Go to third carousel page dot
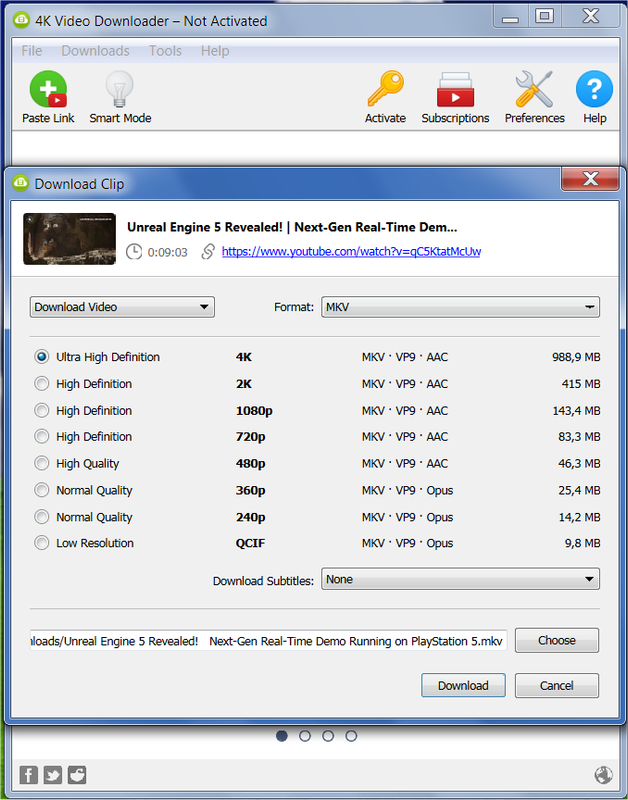Image resolution: width=628 pixels, height=800 pixels. [328, 736]
